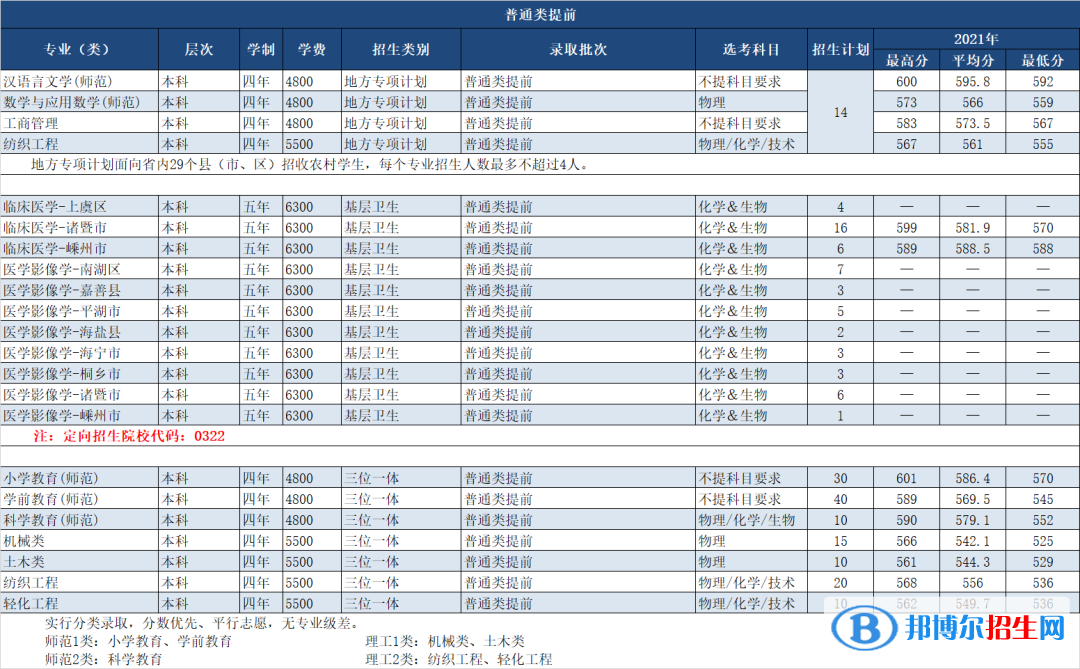Image resolution: width=1080 pixels, height=669 pixels.
Task: Click the 普通类提前 title bar
Action: [x=540, y=14]
